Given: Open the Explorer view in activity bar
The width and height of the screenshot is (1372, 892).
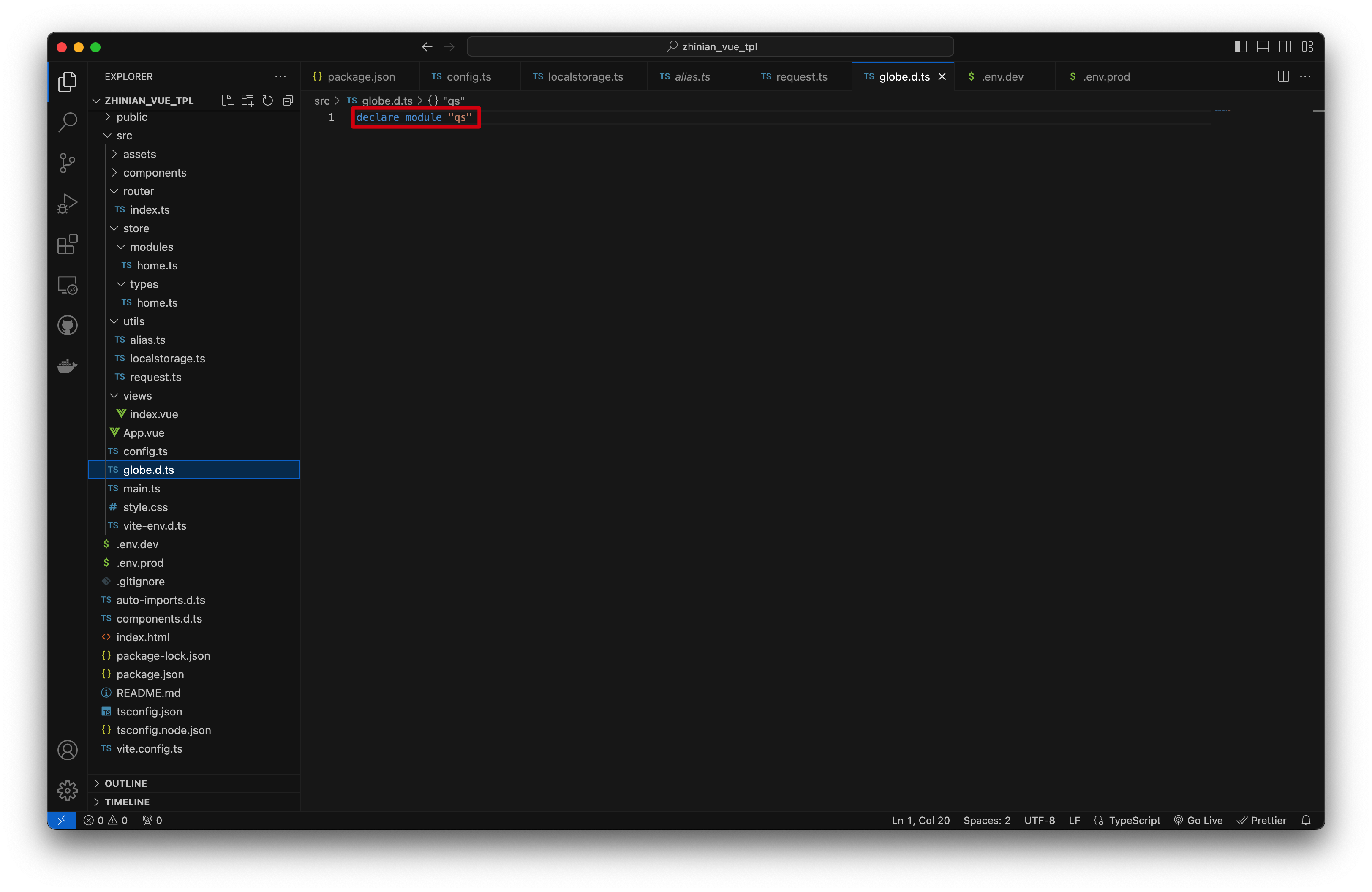Looking at the screenshot, I should click(68, 82).
